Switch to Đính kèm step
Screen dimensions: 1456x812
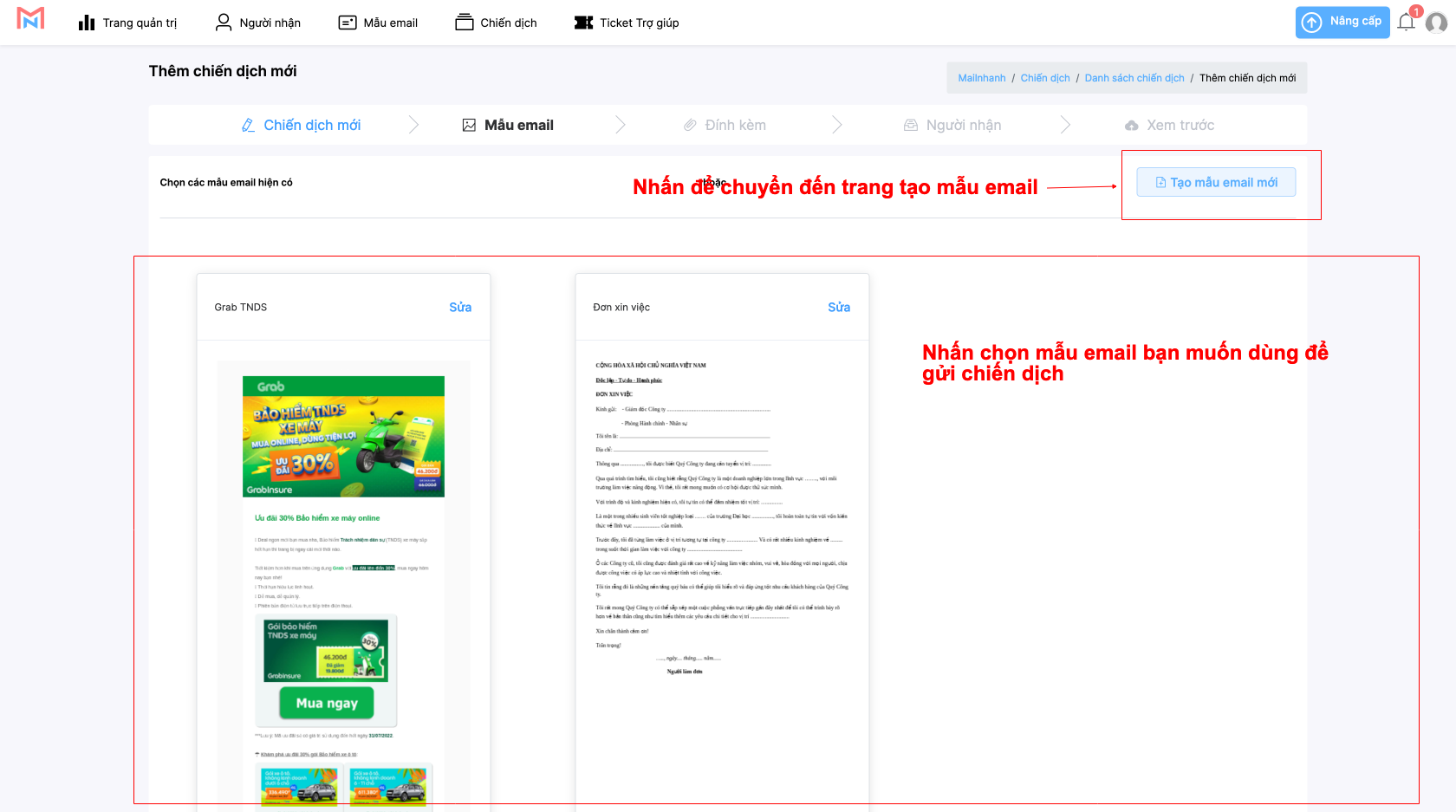(725, 125)
